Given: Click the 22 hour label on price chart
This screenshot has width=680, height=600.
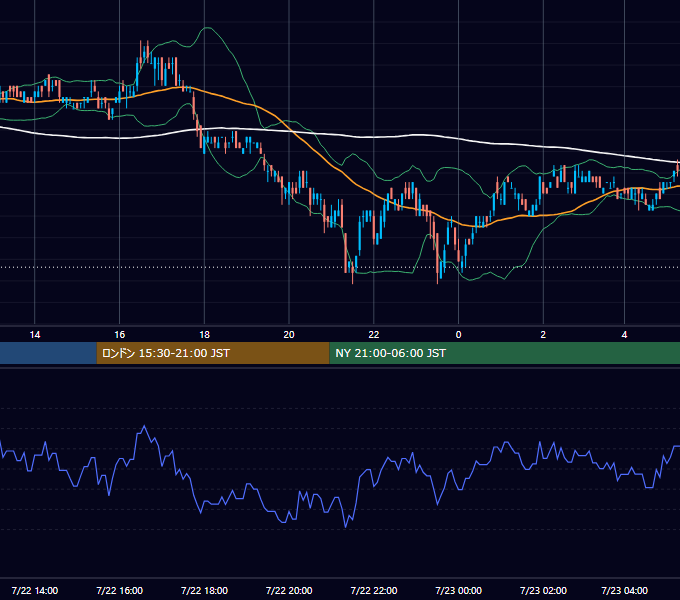Looking at the screenshot, I should click(x=374, y=335).
